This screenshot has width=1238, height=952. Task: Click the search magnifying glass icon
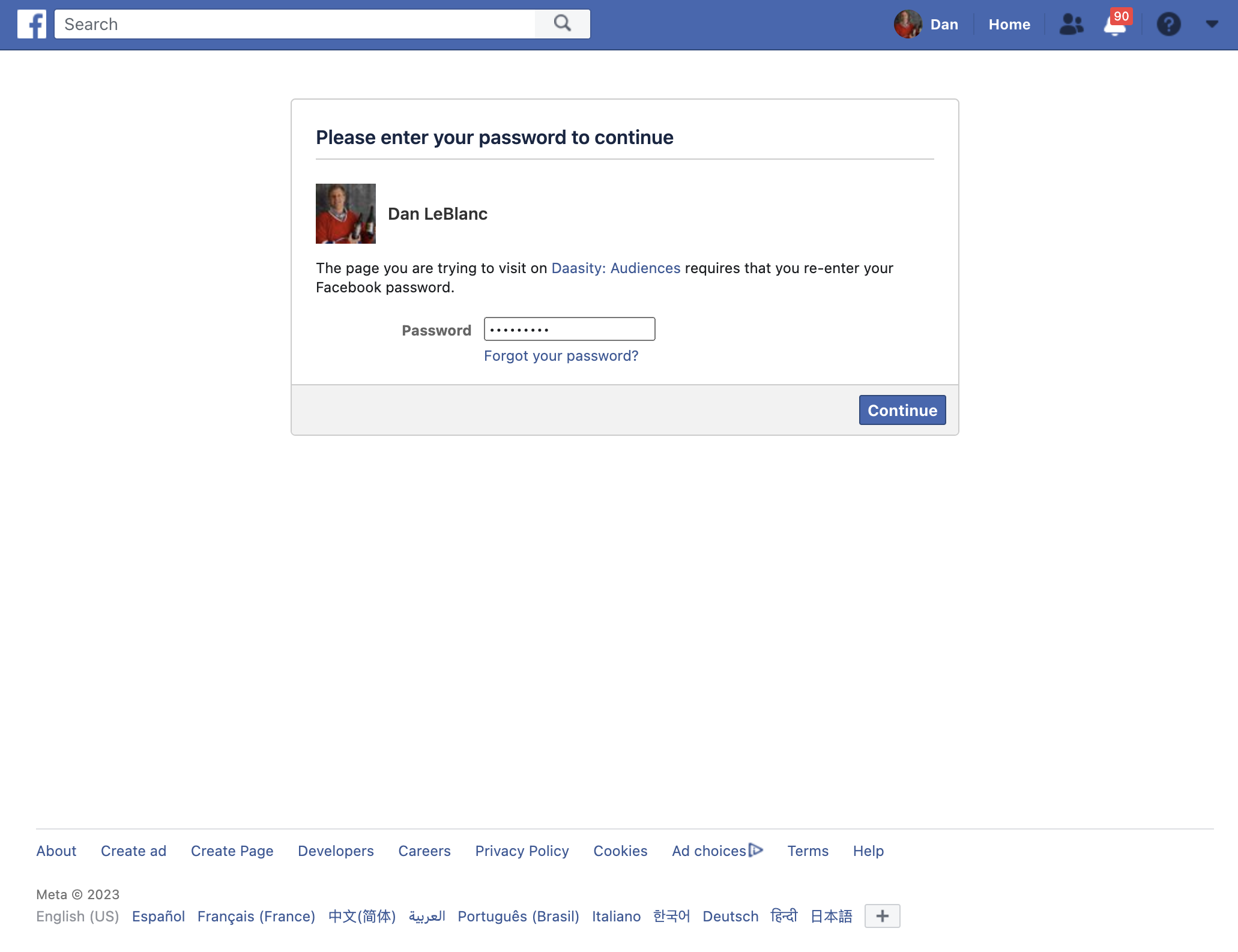click(x=562, y=24)
